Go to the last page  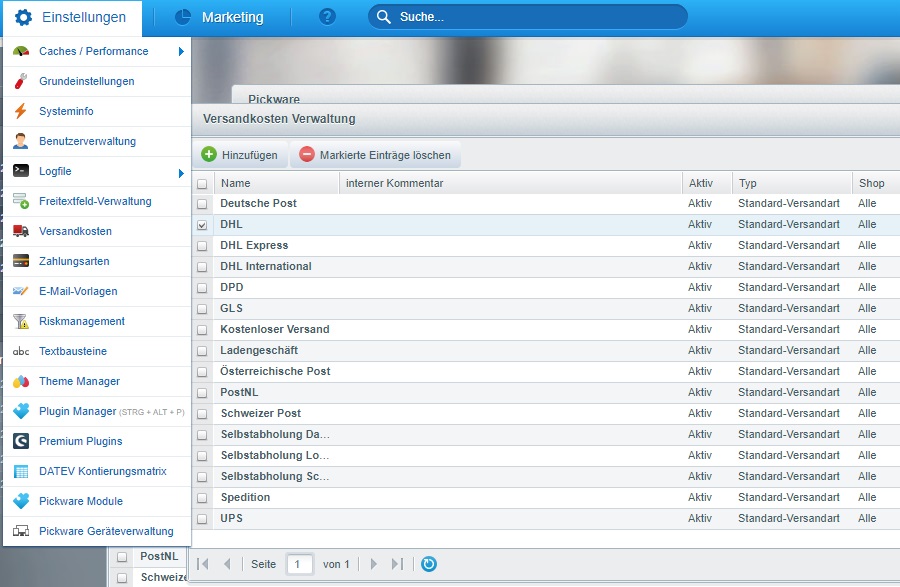[397, 564]
